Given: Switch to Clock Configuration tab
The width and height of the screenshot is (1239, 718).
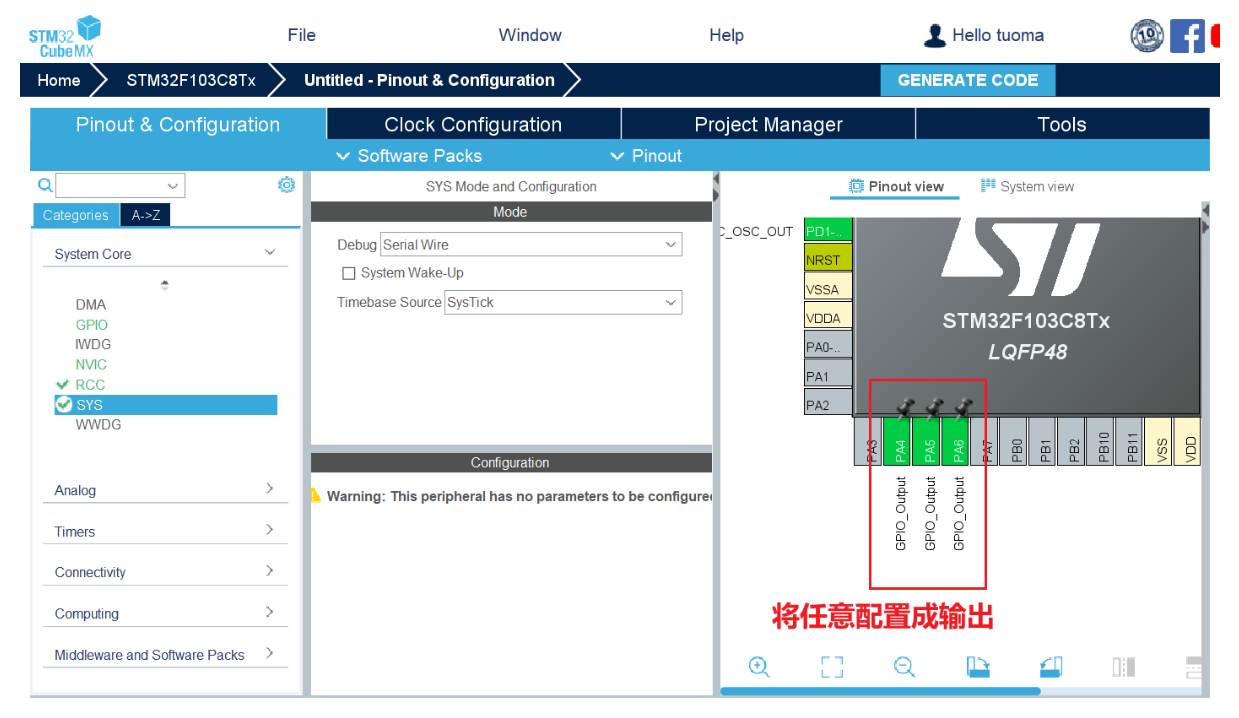Looking at the screenshot, I should [x=473, y=125].
